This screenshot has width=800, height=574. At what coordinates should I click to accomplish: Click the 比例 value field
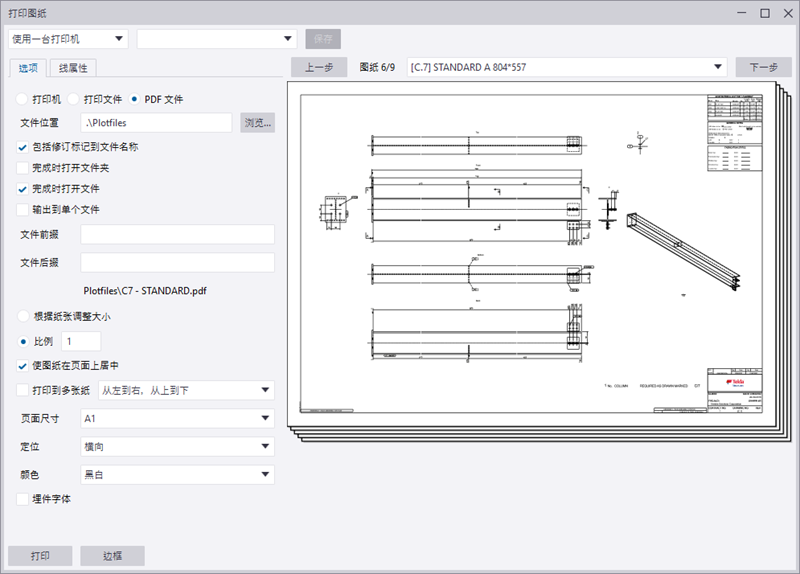(81, 341)
